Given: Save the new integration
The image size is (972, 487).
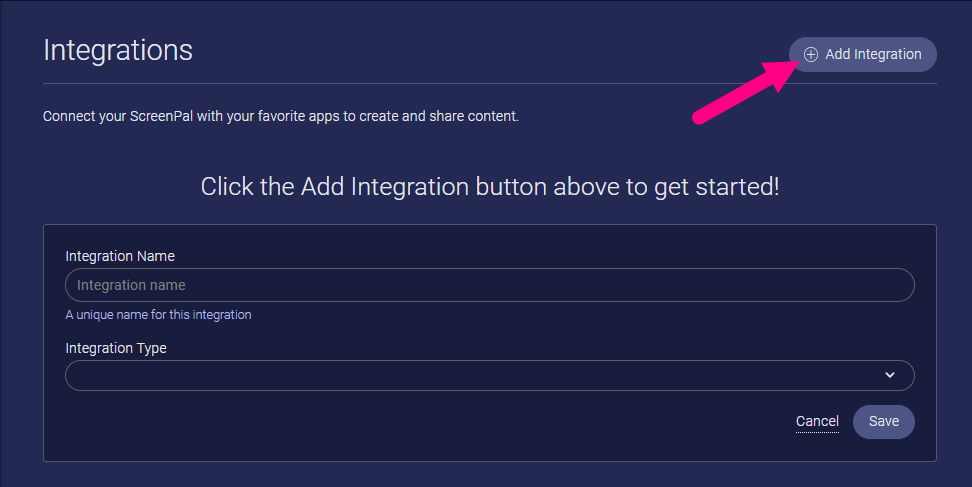Looking at the screenshot, I should (x=883, y=421).
